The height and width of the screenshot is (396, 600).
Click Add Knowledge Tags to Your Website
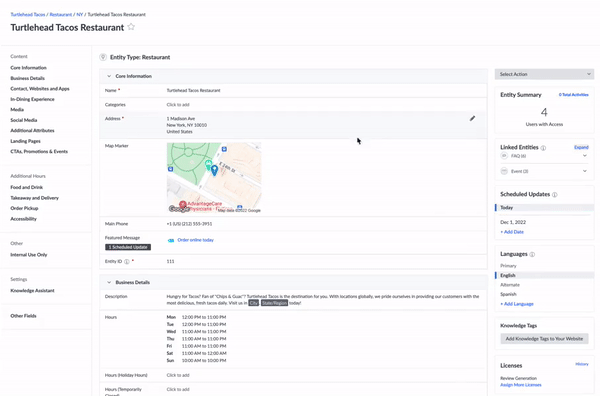click(x=544, y=339)
